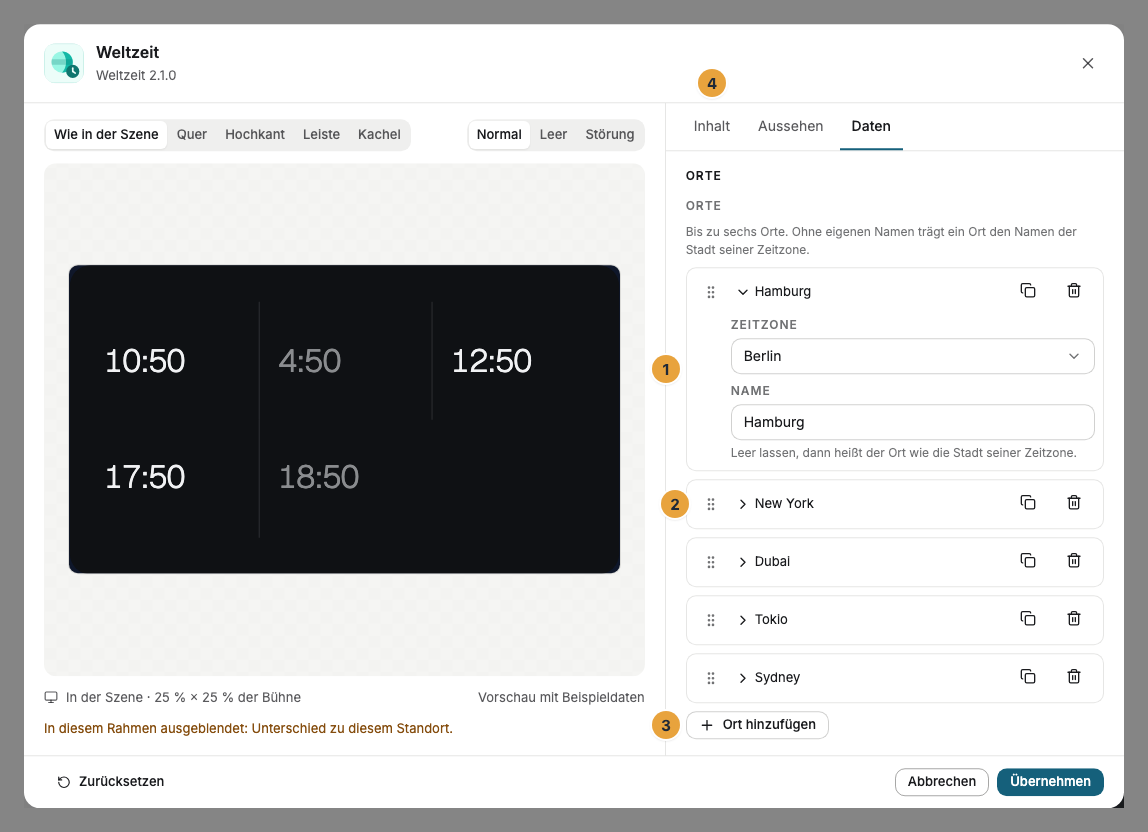
Task: Delete the New York location
Action: [x=1073, y=502]
